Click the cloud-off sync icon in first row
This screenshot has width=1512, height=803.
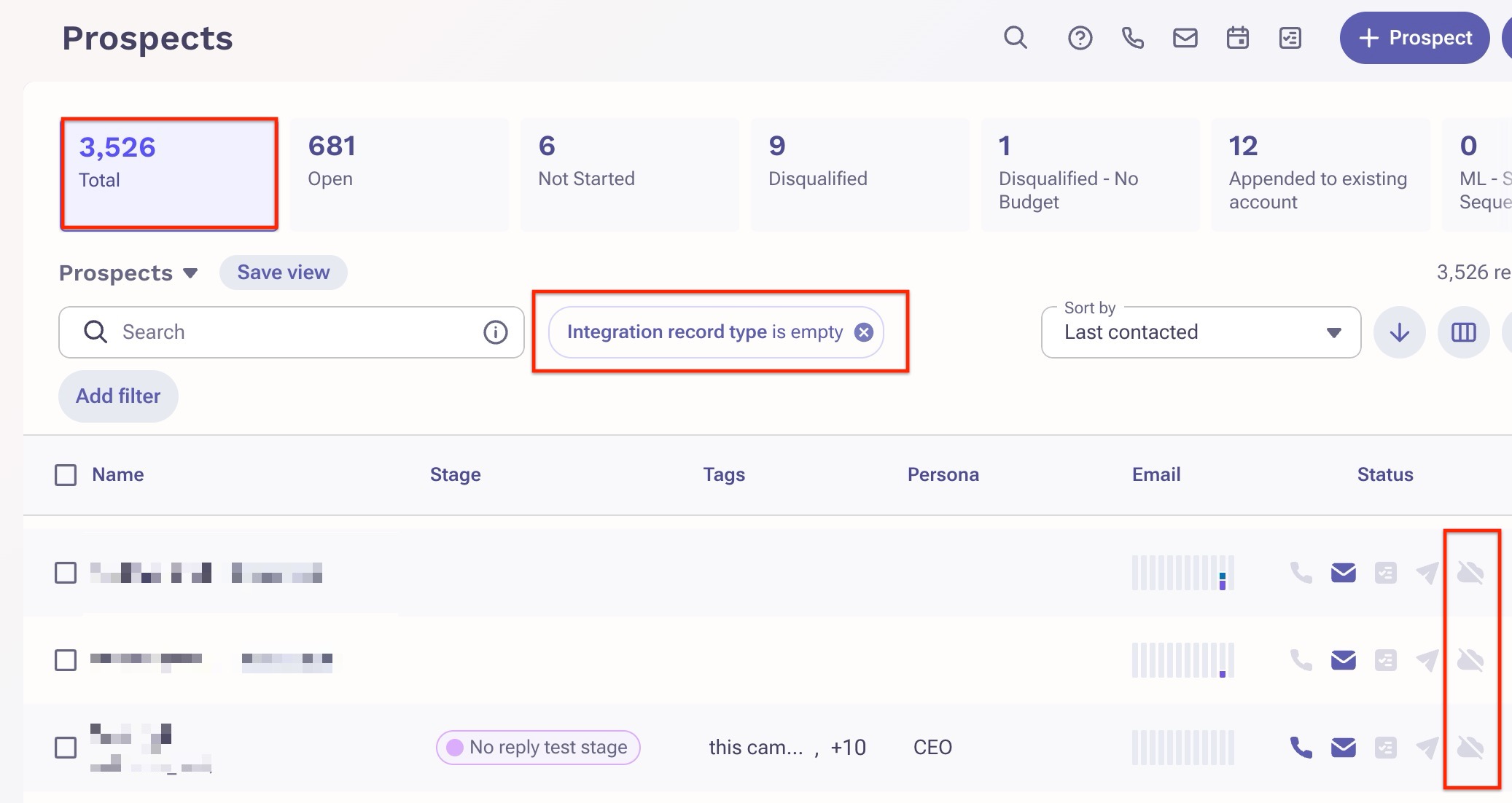tap(1470, 573)
